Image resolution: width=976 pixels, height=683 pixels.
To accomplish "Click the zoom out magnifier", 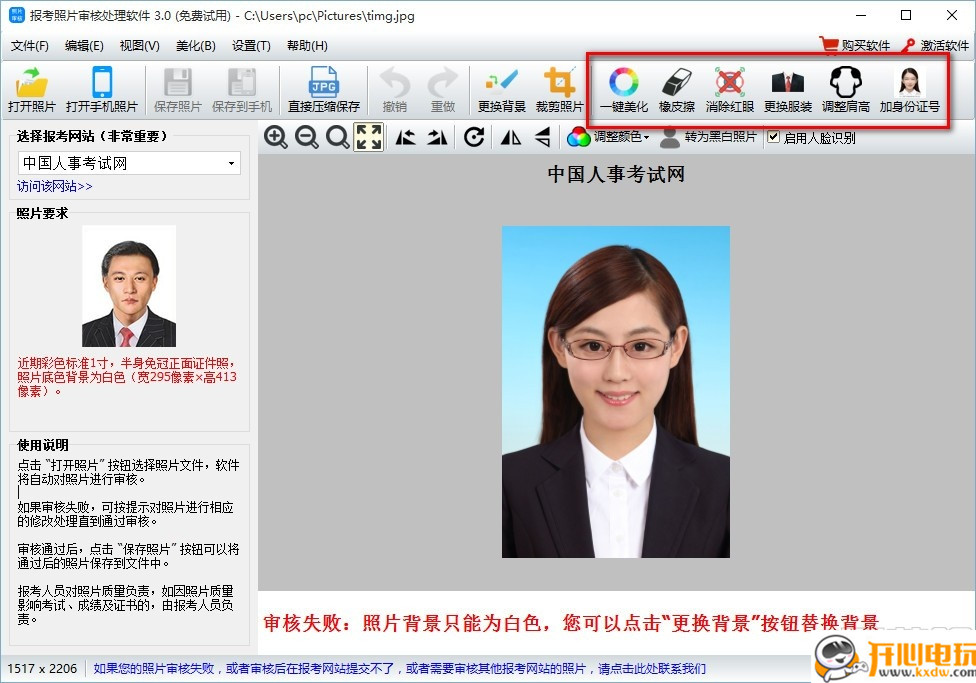I will [306, 137].
